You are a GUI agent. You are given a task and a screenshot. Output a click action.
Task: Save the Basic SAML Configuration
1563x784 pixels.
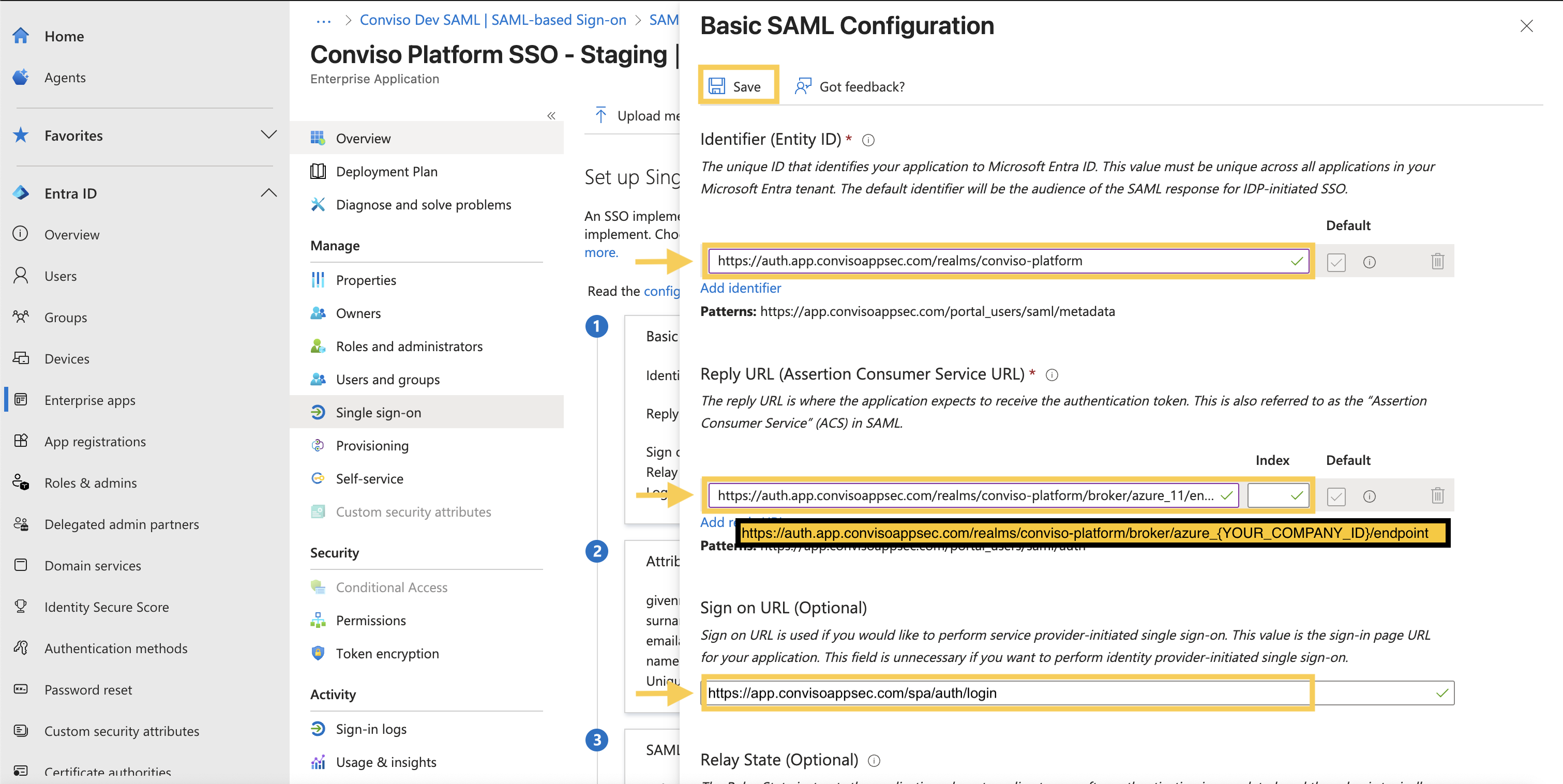(735, 86)
